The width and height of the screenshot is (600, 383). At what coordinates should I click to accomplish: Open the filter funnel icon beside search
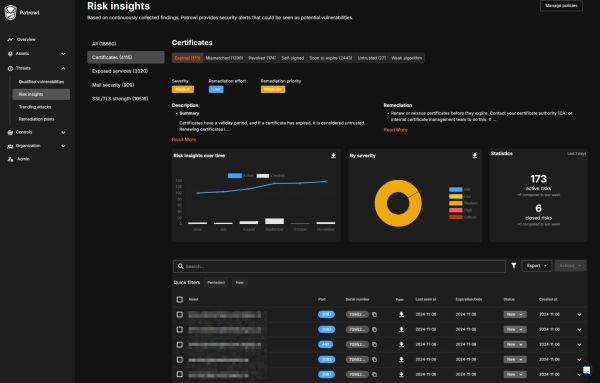point(514,266)
